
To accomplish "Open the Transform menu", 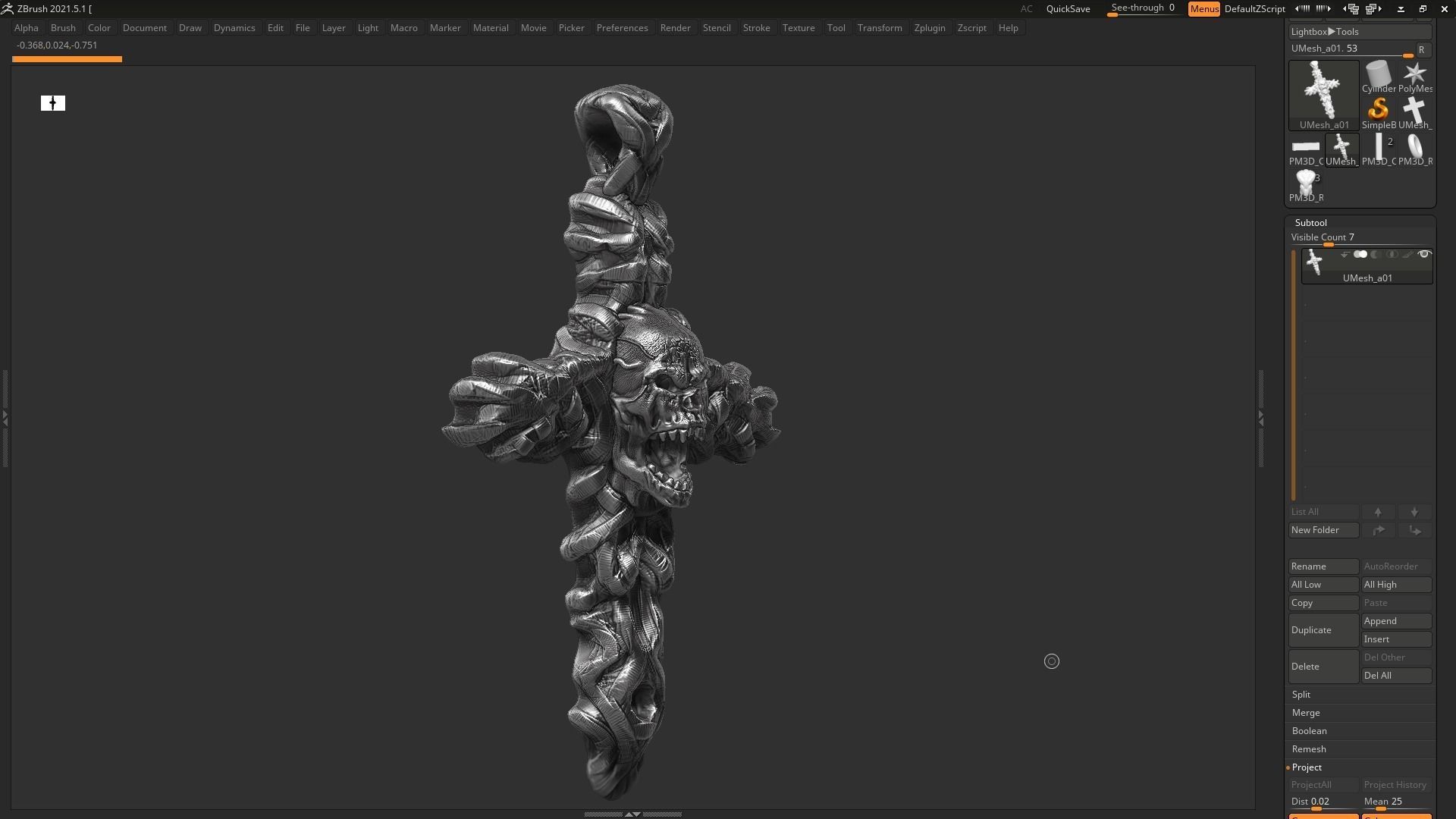I will 880,28.
